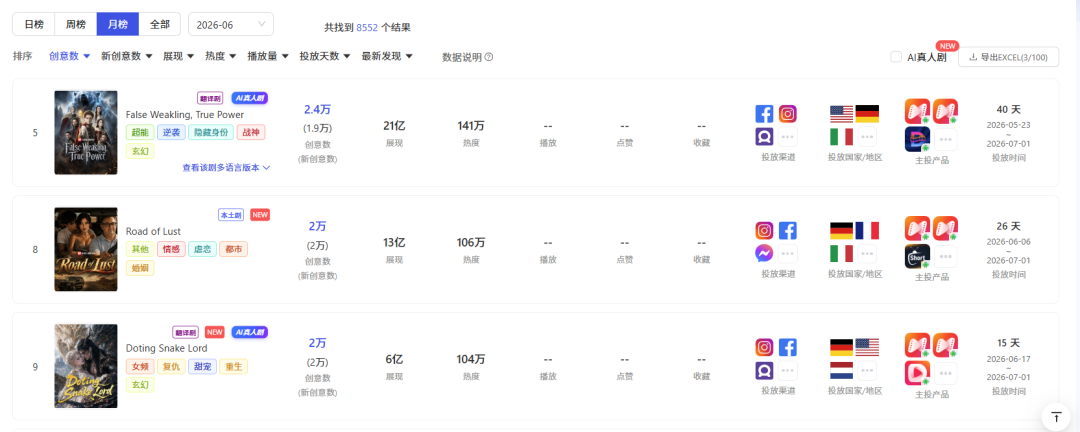
Task: Switch to 日榜 tab
Action: 34,24
